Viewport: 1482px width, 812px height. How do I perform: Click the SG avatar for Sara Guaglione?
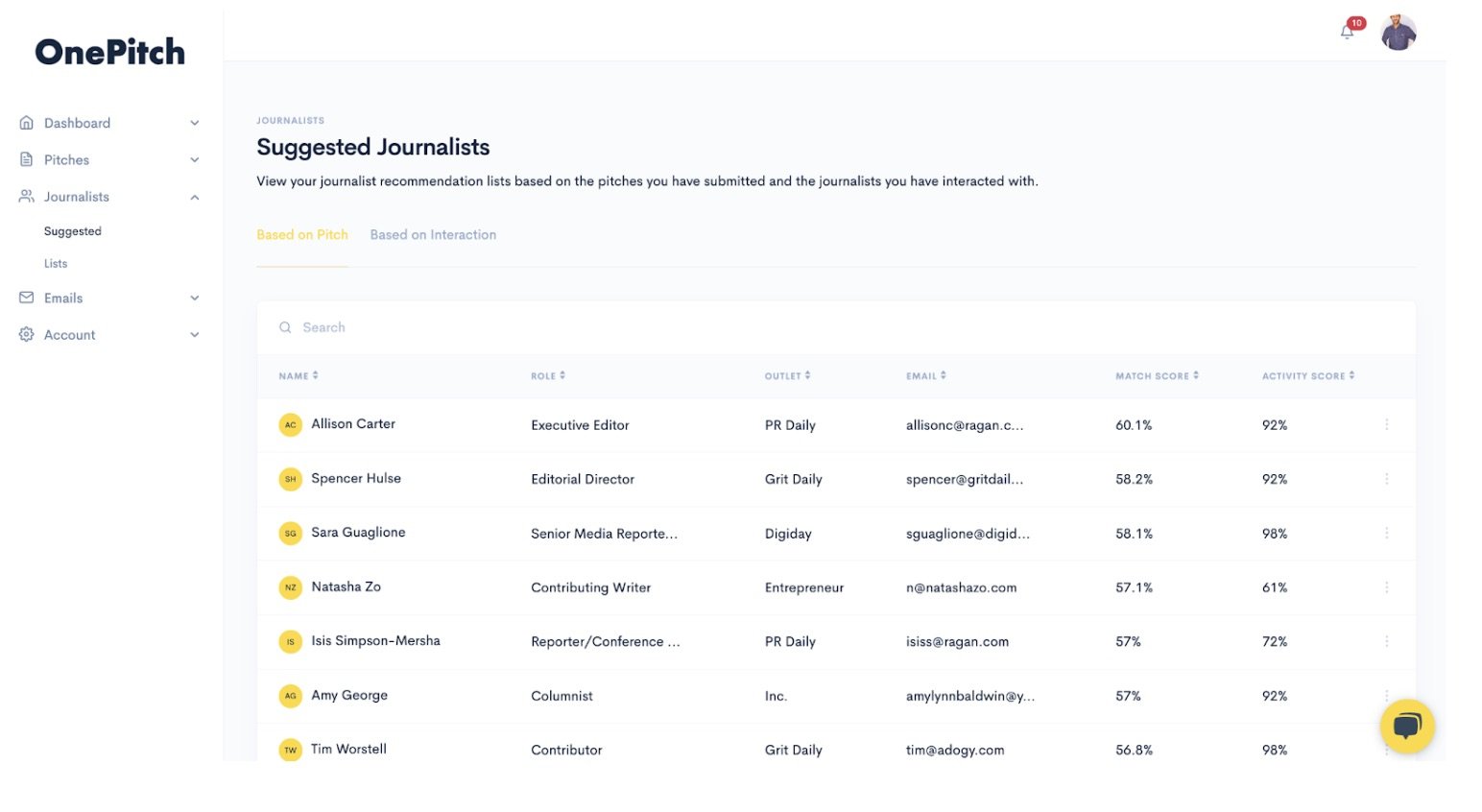pyautogui.click(x=290, y=533)
